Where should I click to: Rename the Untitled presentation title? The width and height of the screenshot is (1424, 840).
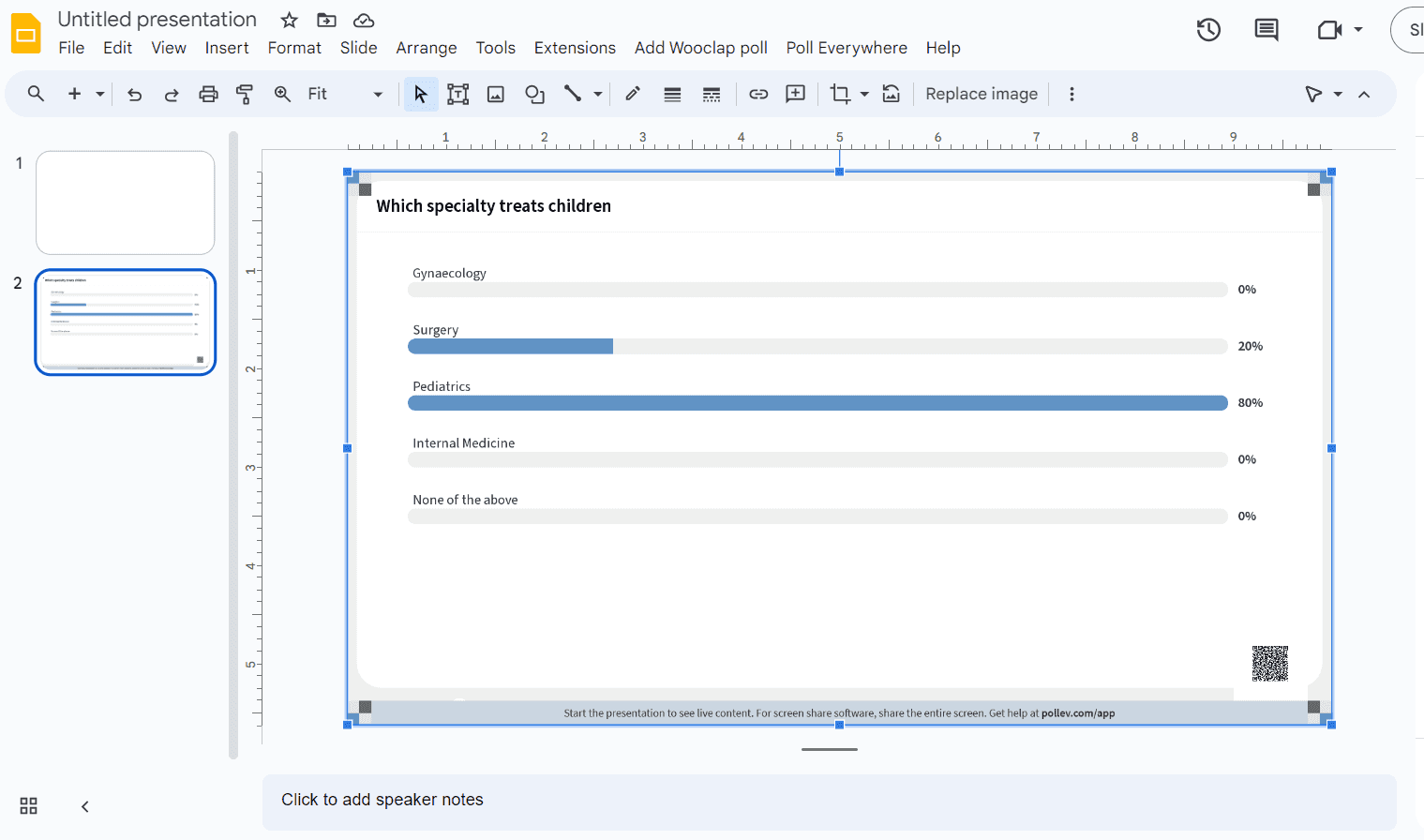pyautogui.click(x=157, y=20)
